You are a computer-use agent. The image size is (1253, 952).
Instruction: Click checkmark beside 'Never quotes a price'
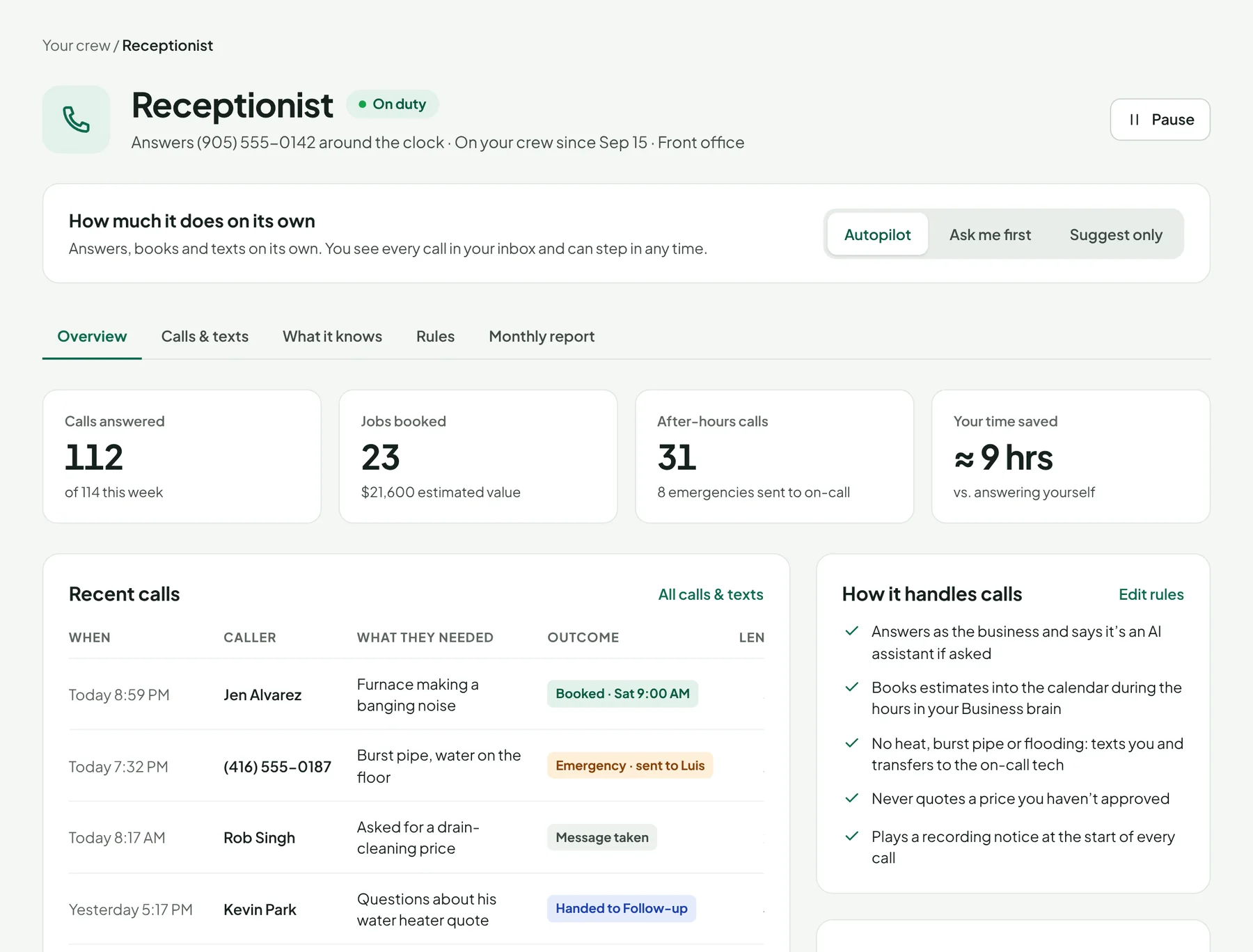tap(851, 798)
